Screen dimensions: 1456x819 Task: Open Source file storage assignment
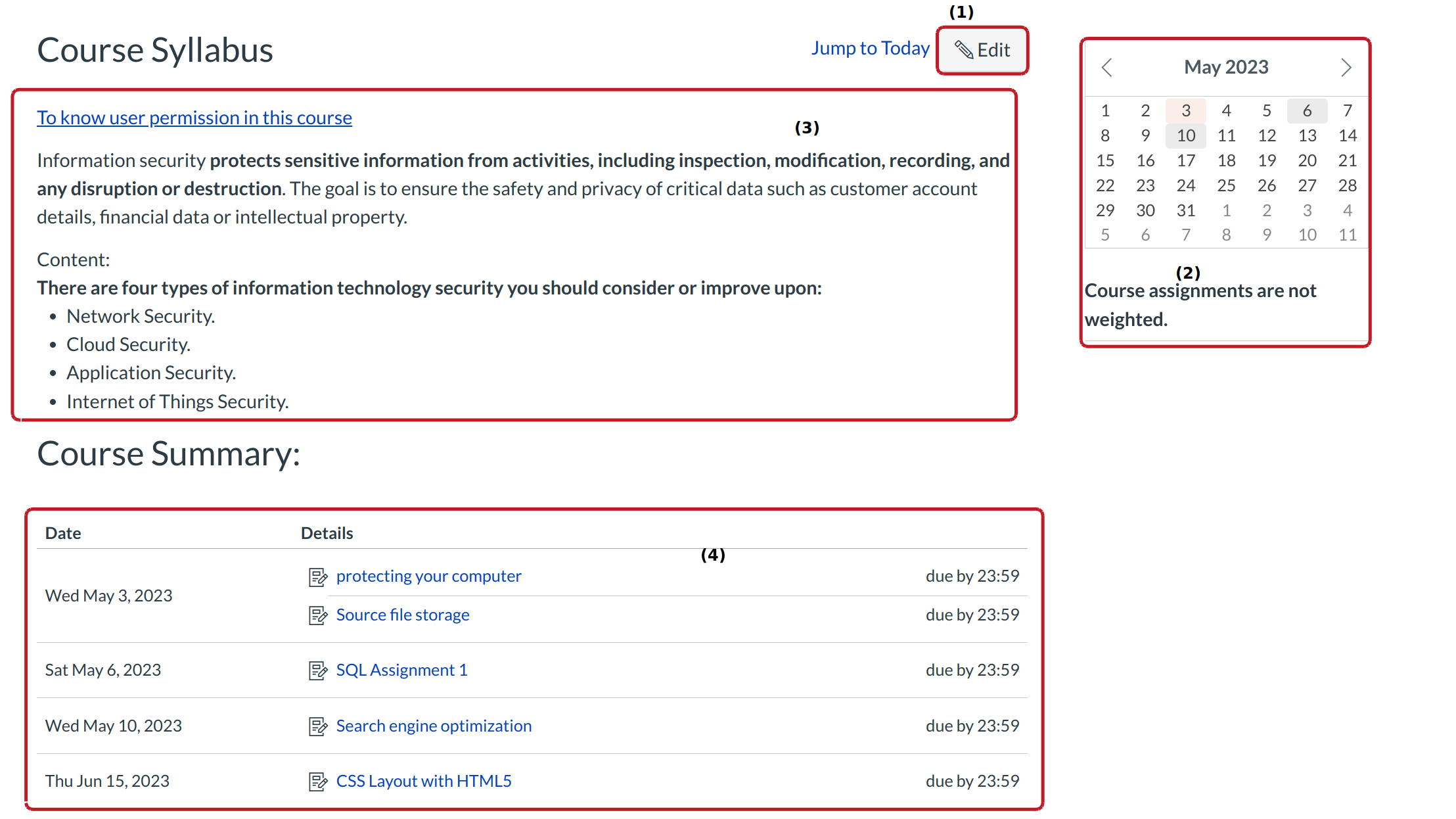[403, 615]
